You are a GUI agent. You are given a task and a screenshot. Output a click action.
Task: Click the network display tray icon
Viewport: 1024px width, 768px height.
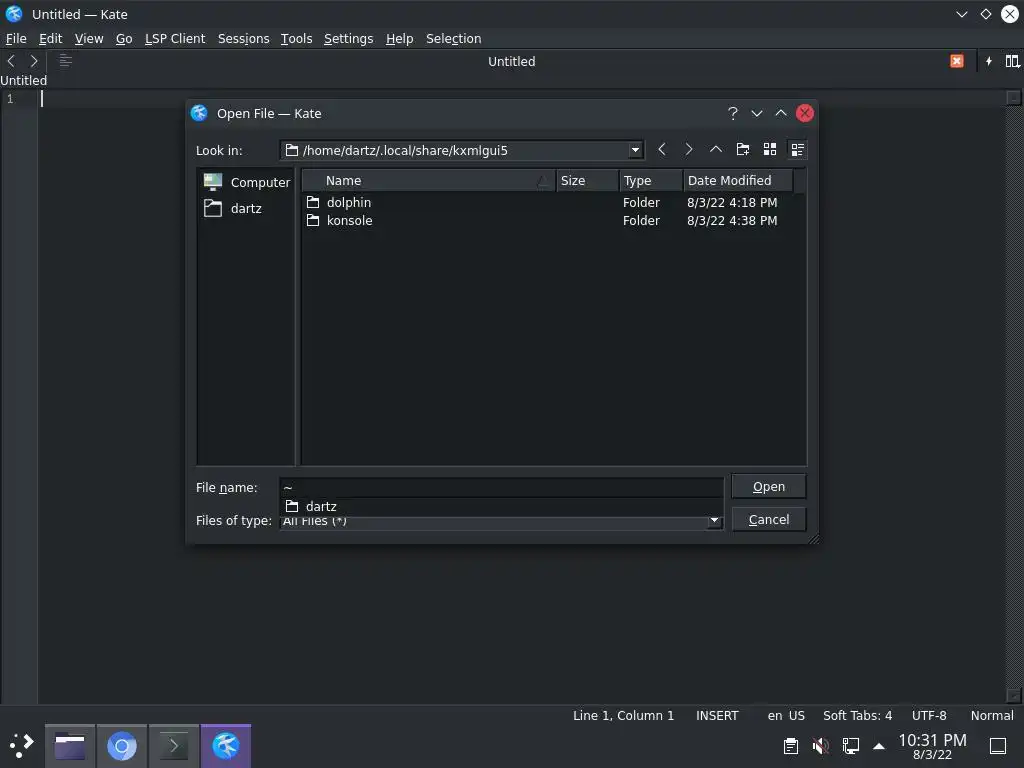[850, 745]
